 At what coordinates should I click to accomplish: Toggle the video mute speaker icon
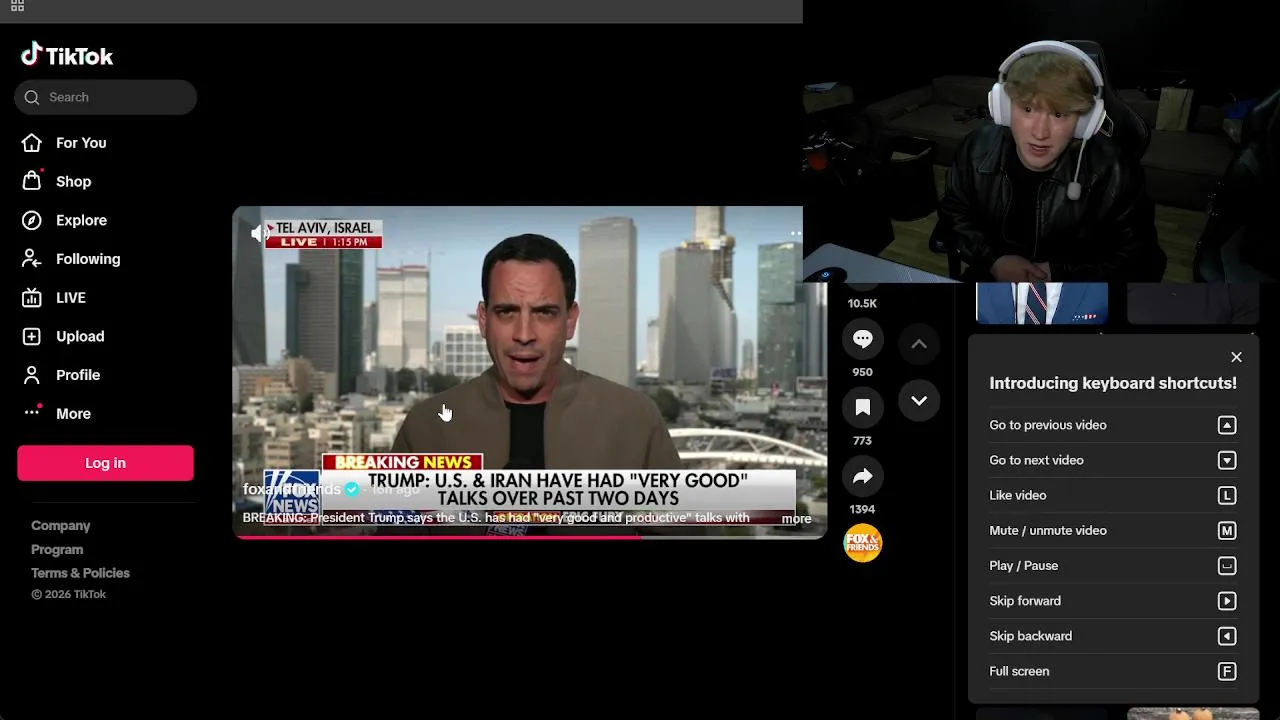coord(259,233)
